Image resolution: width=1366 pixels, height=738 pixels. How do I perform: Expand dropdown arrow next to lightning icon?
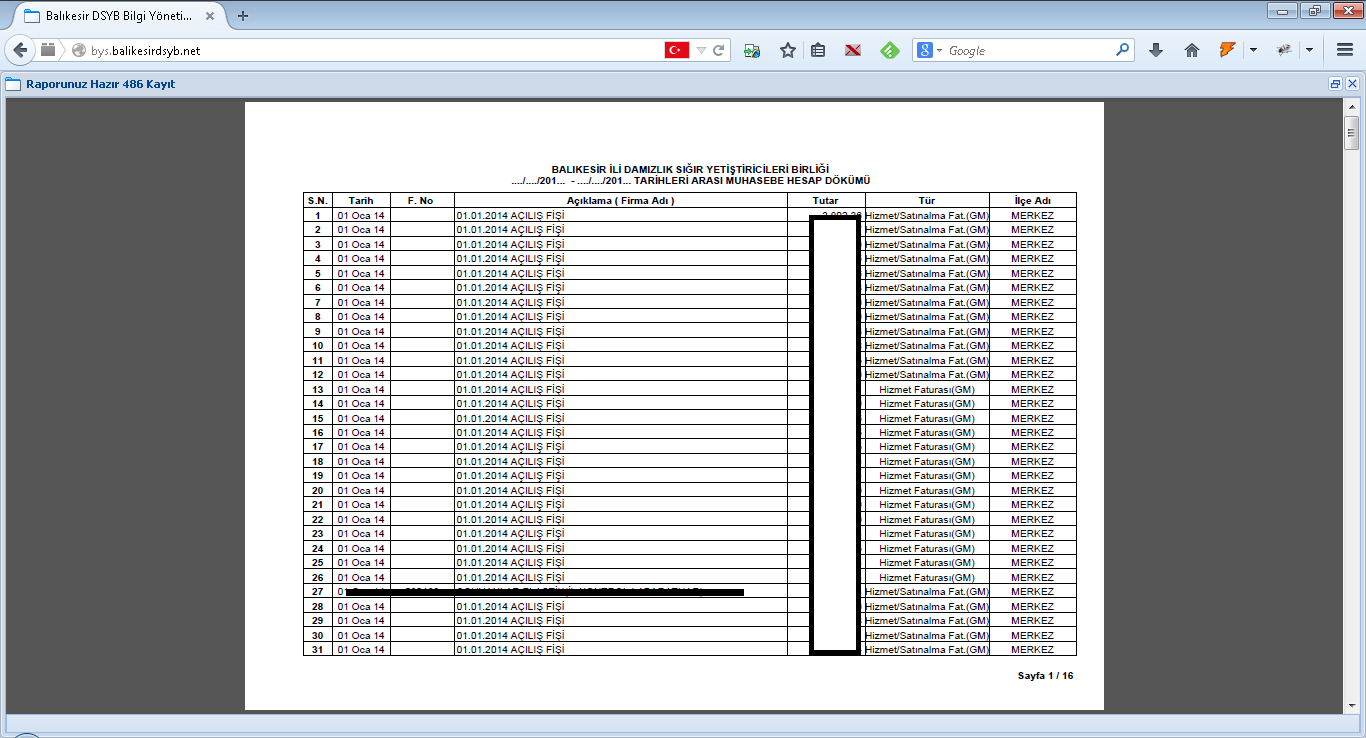[1253, 50]
